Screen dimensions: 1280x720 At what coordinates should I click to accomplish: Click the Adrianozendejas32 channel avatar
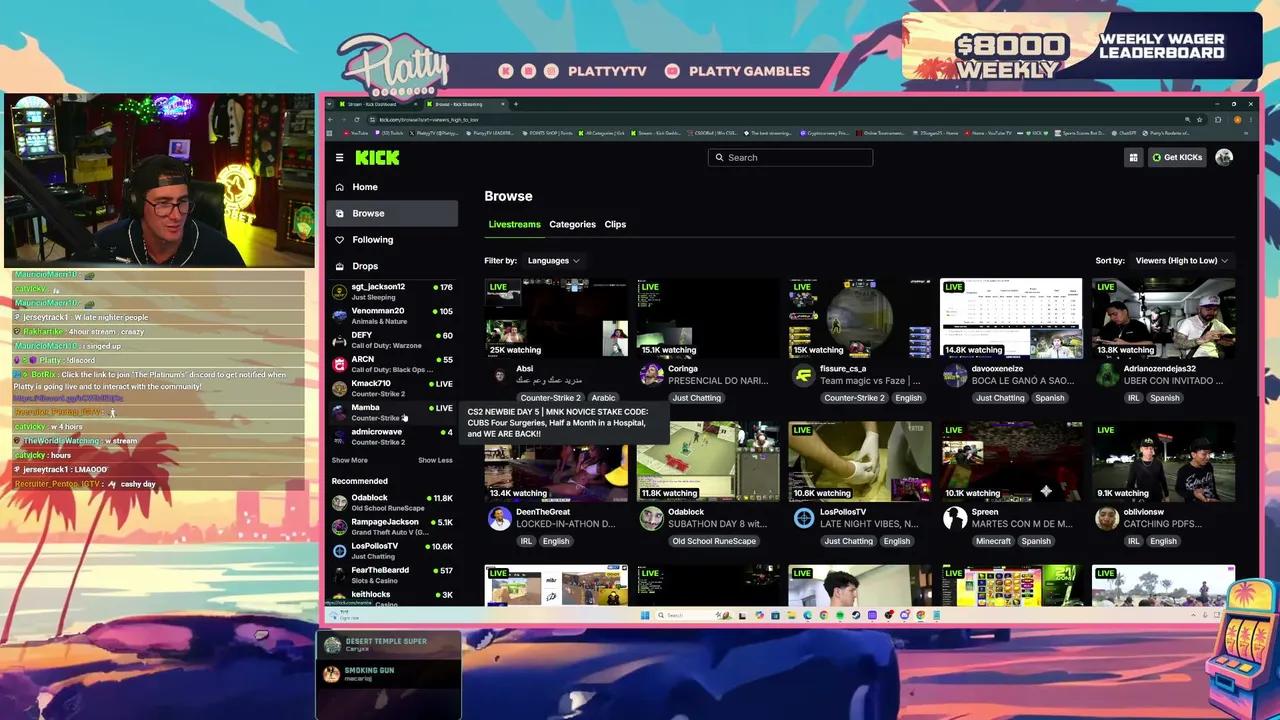(x=1107, y=375)
